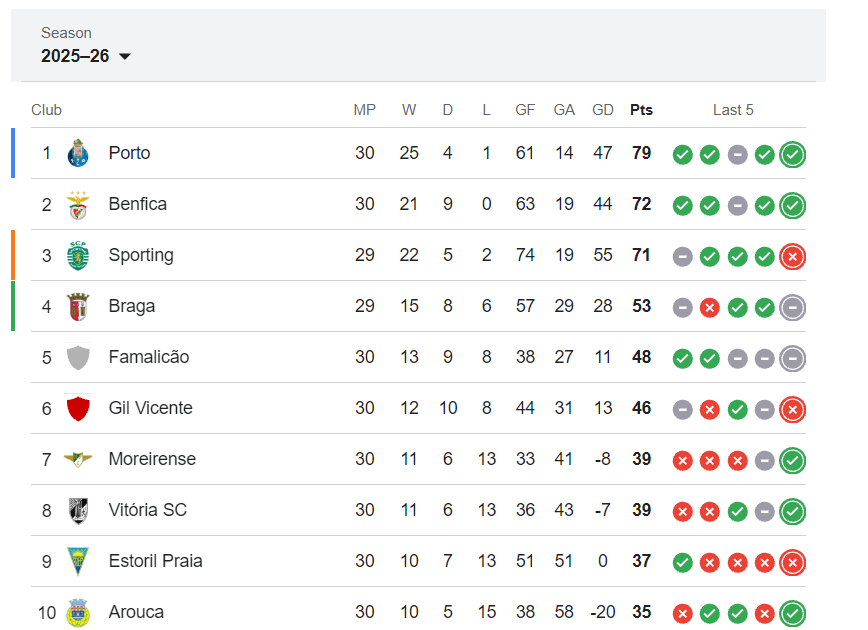Click the Moreirense club crest icon
This screenshot has width=868, height=630.
[x=78, y=460]
